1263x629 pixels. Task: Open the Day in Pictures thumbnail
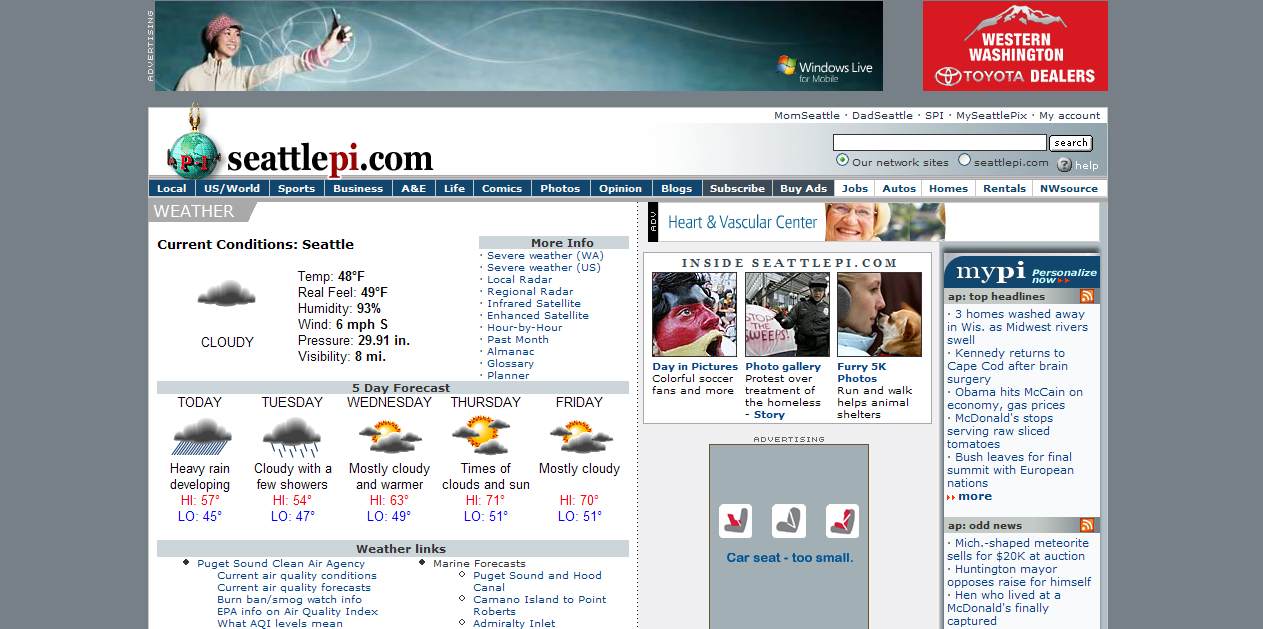pyautogui.click(x=694, y=314)
